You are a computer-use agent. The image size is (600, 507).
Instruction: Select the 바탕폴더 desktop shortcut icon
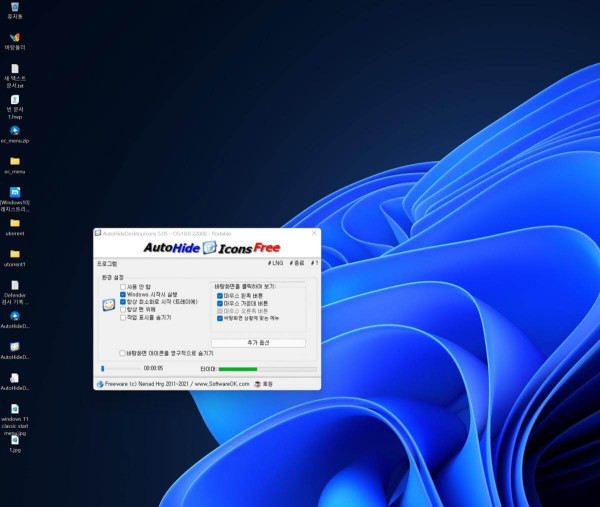[15, 37]
